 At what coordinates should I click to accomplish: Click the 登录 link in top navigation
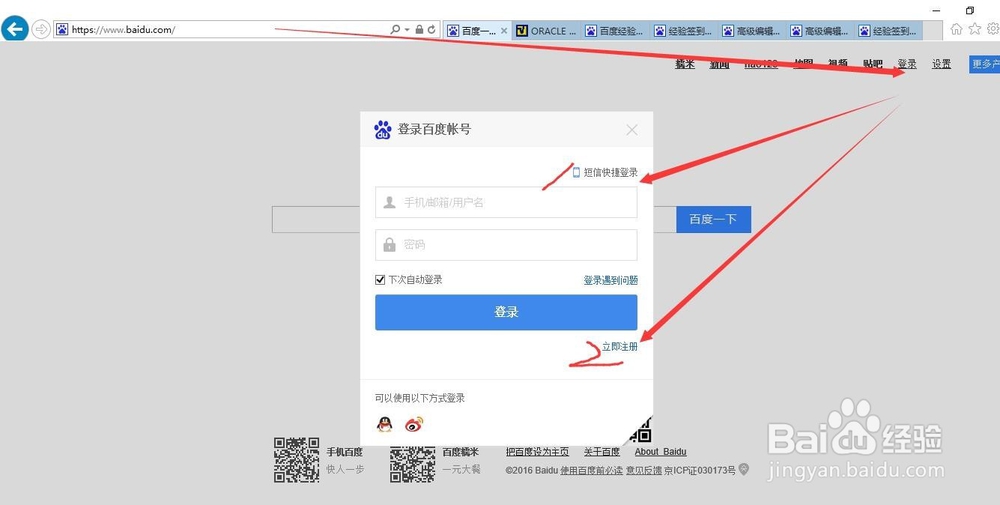(x=907, y=64)
